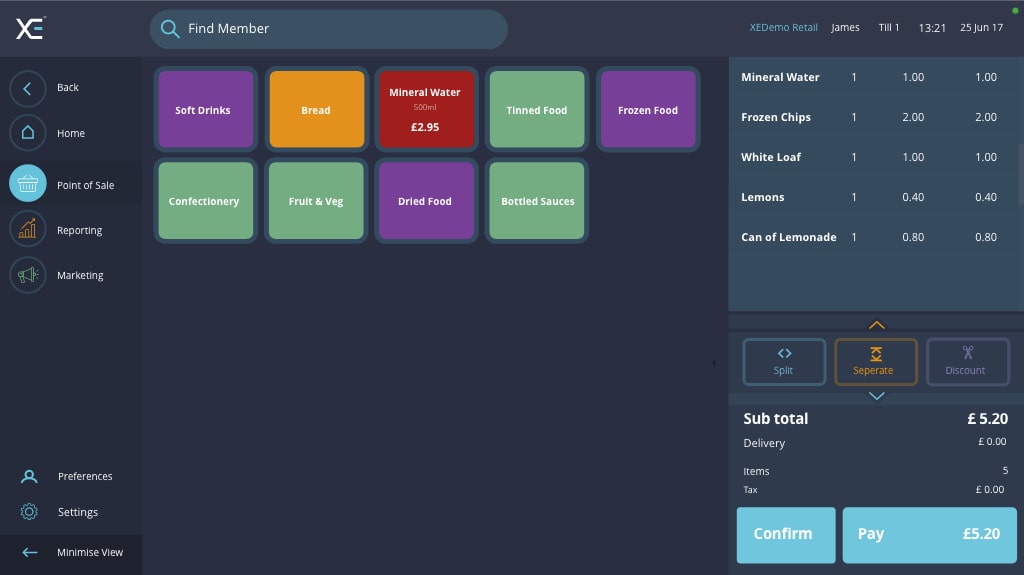This screenshot has width=1024, height=575.
Task: Open Settings gear icon
Action: pyautogui.click(x=30, y=512)
